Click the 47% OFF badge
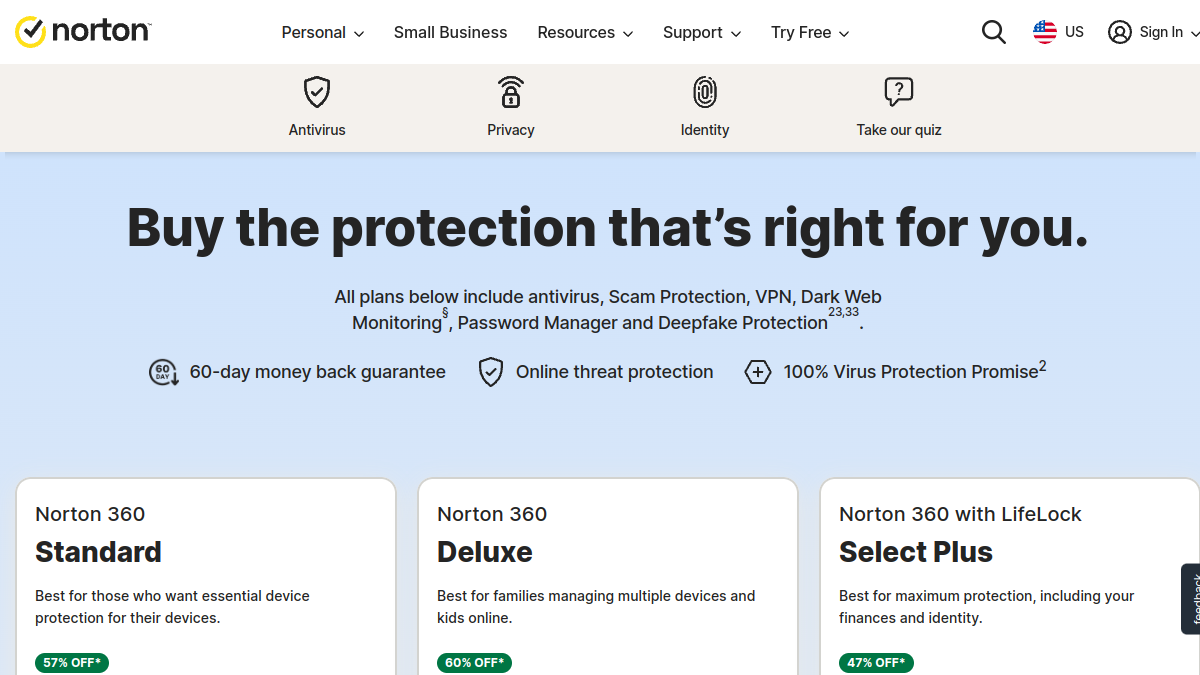Screen dimensions: 1200x675 [x=876, y=663]
